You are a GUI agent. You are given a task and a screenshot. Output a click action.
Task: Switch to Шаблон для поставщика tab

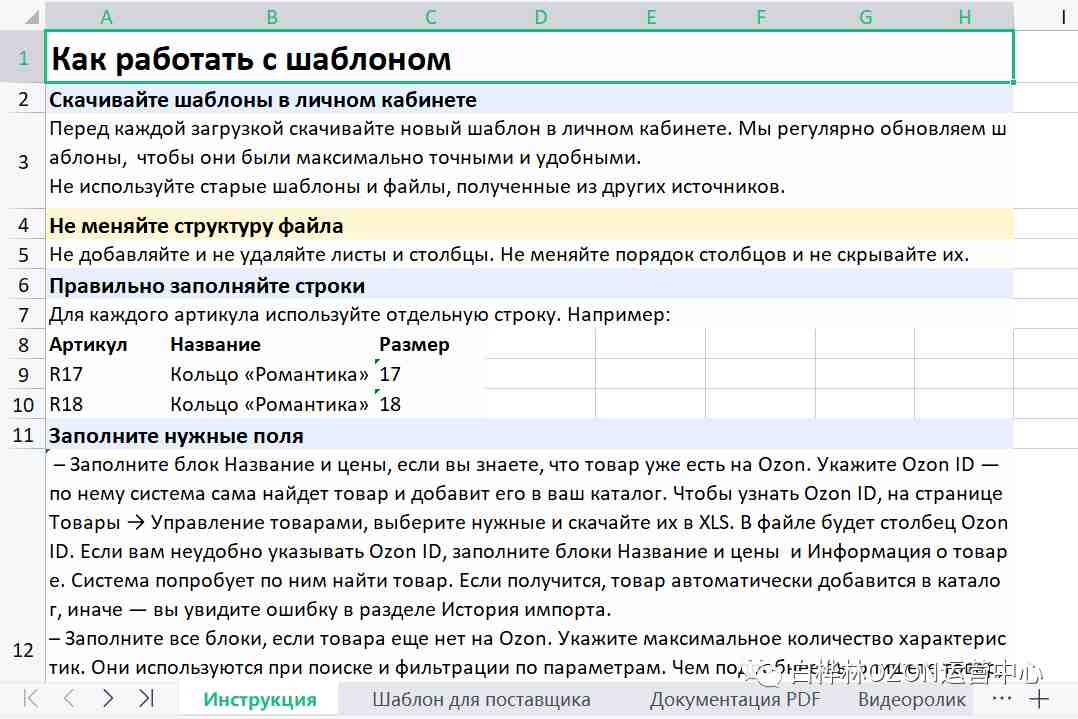pos(481,700)
